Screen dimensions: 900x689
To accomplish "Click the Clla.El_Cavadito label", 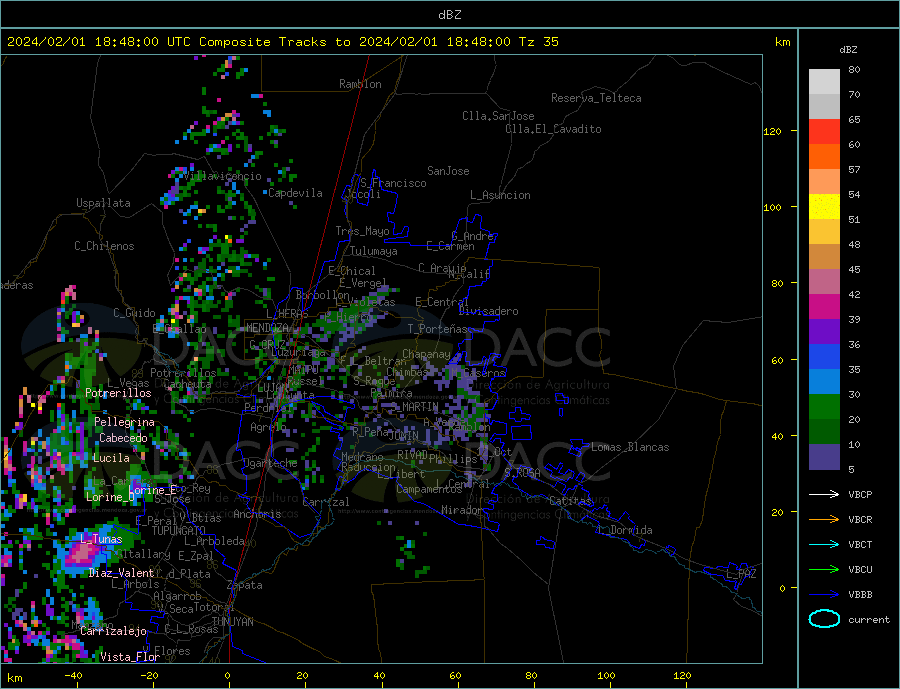I will (553, 129).
